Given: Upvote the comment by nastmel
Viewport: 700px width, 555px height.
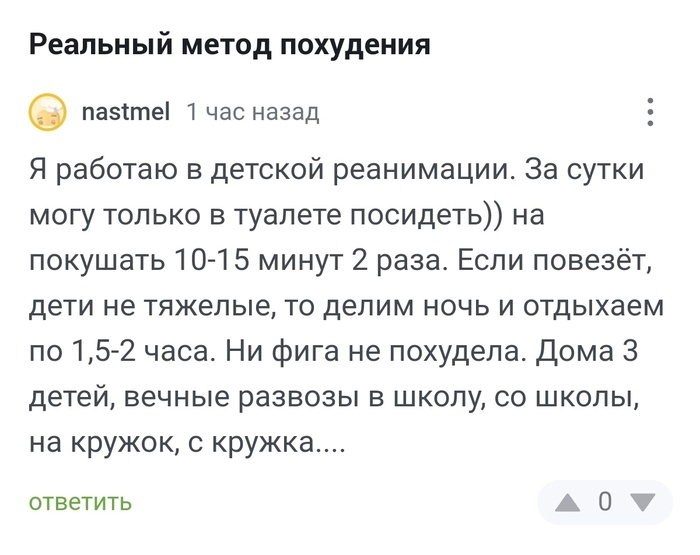Looking at the screenshot, I should [x=568, y=502].
